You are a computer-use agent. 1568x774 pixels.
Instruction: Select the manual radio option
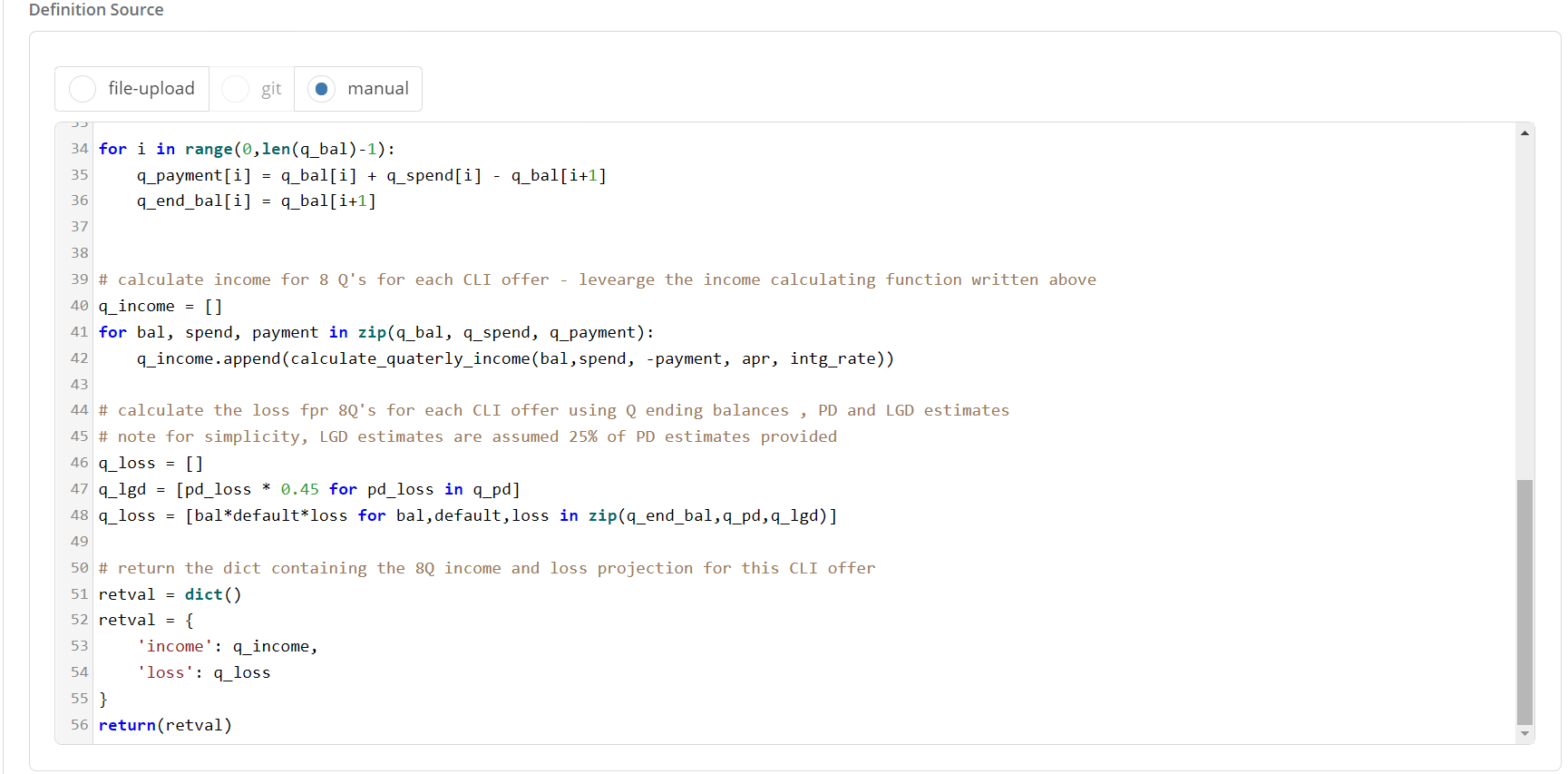tap(321, 89)
